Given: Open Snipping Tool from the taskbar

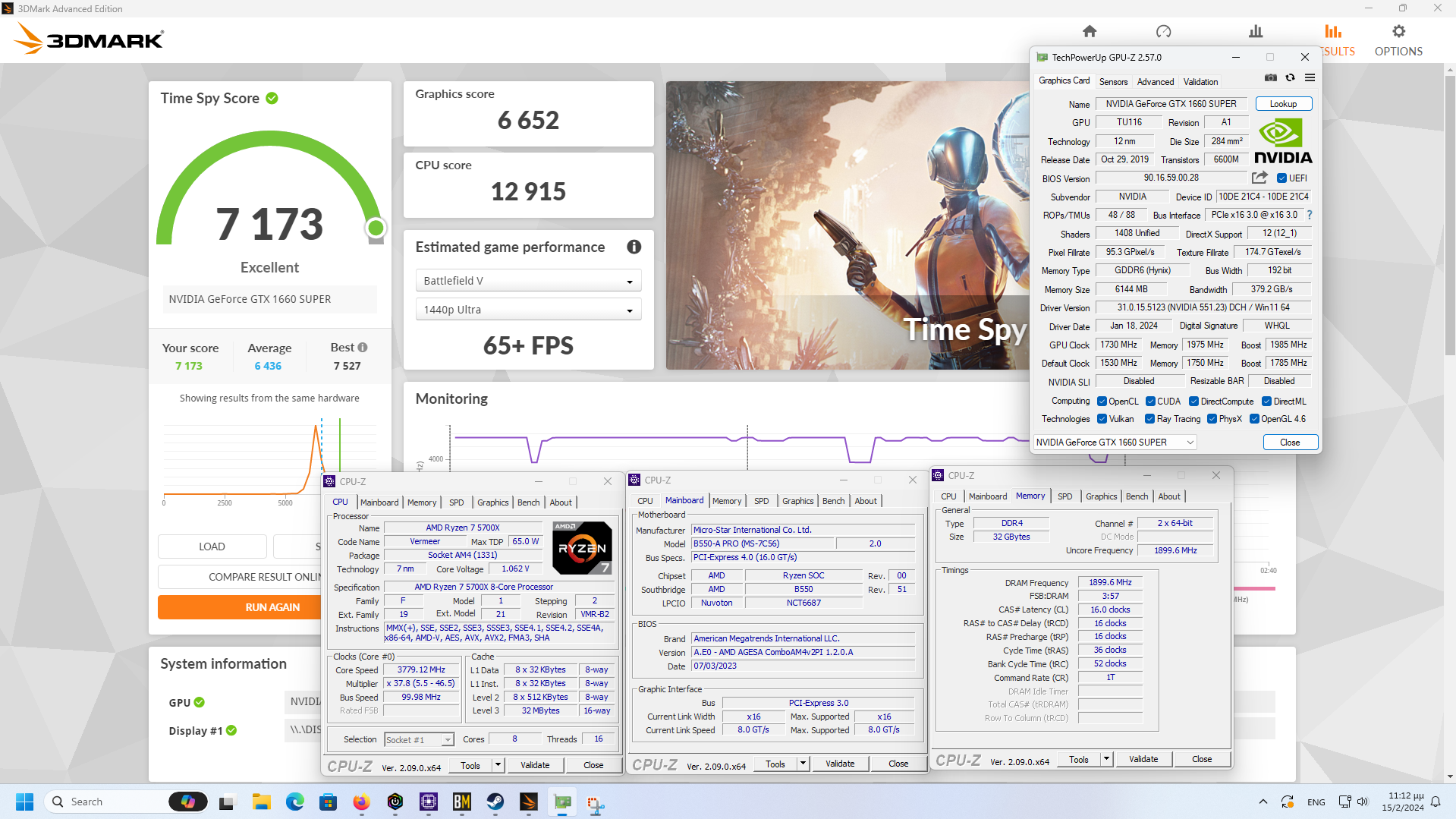Looking at the screenshot, I should pyautogui.click(x=596, y=803).
